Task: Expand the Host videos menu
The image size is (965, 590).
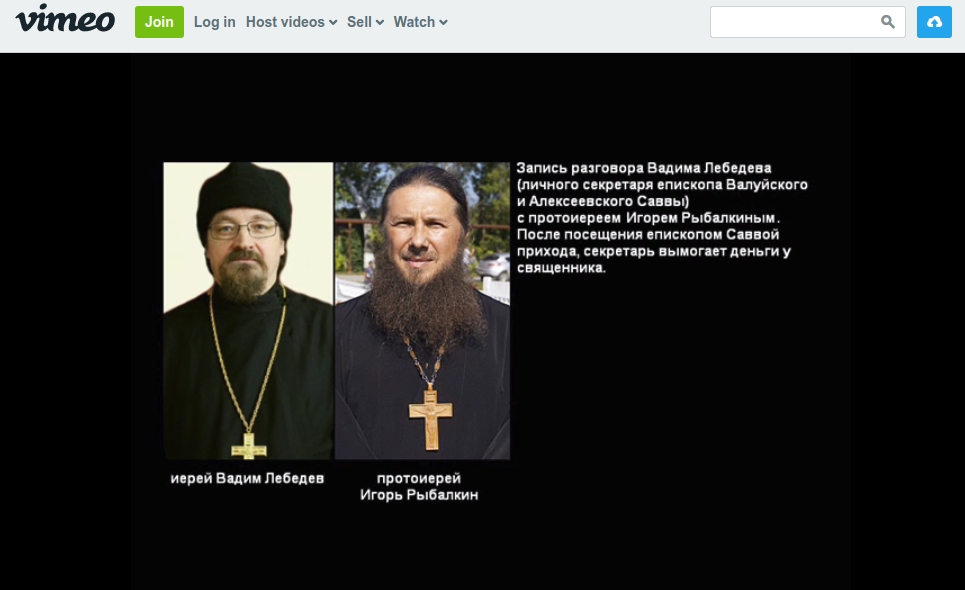Action: pyautogui.click(x=292, y=22)
